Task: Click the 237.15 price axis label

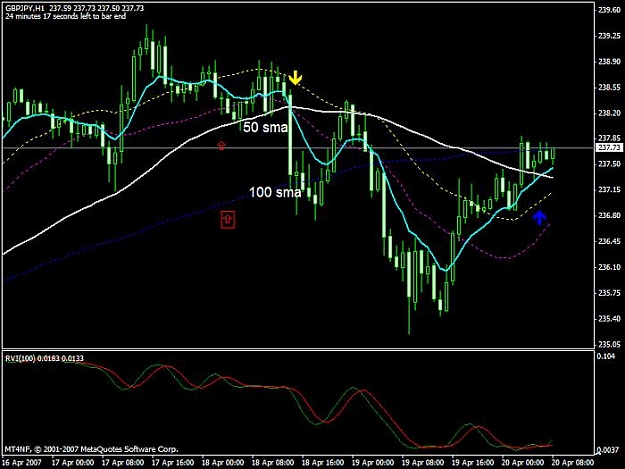Action: click(x=609, y=190)
